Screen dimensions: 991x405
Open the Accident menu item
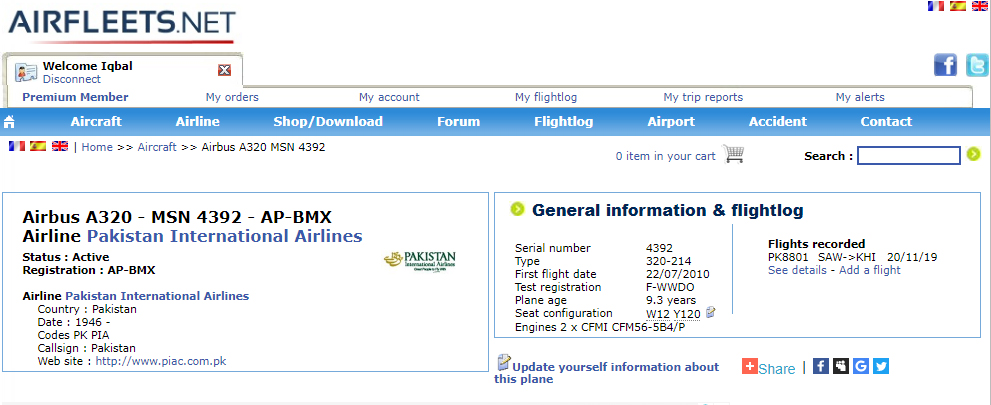(778, 122)
